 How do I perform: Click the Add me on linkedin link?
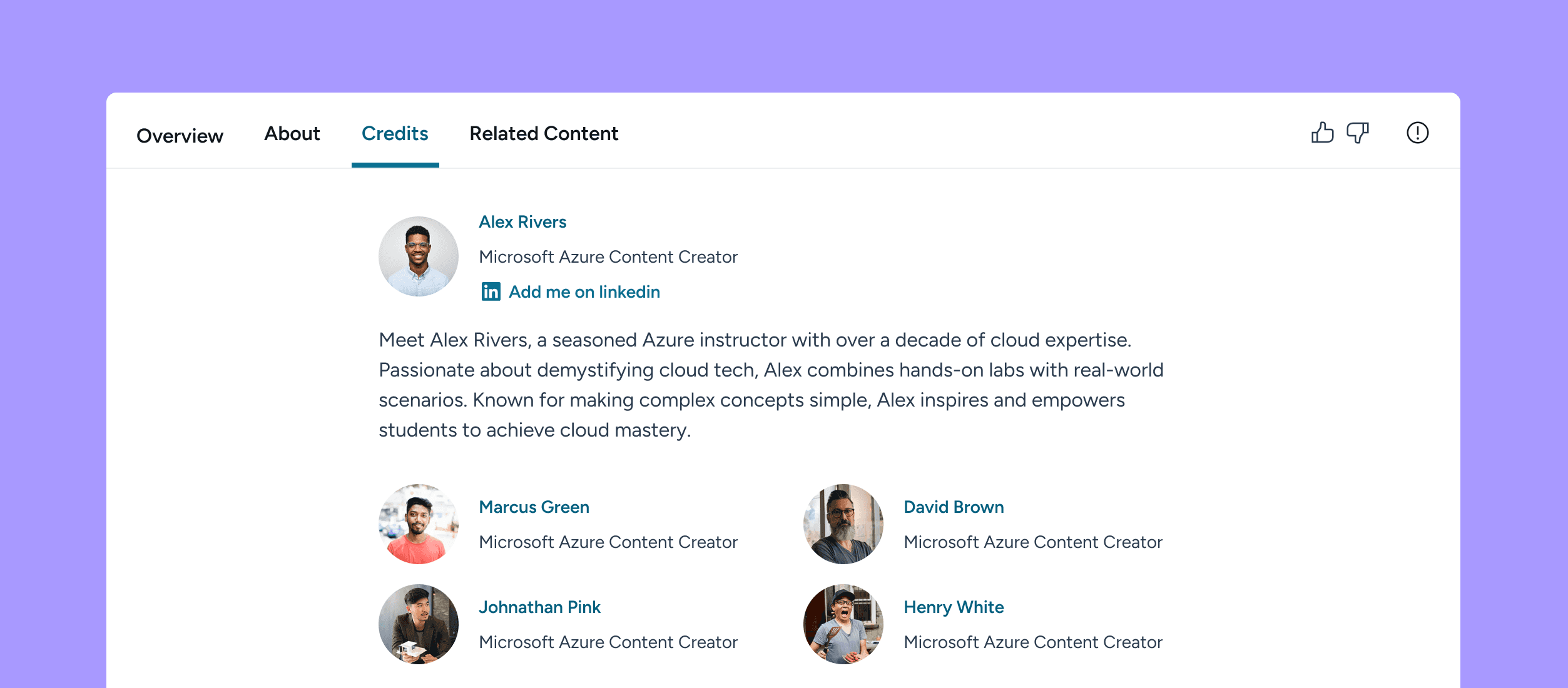[584, 292]
